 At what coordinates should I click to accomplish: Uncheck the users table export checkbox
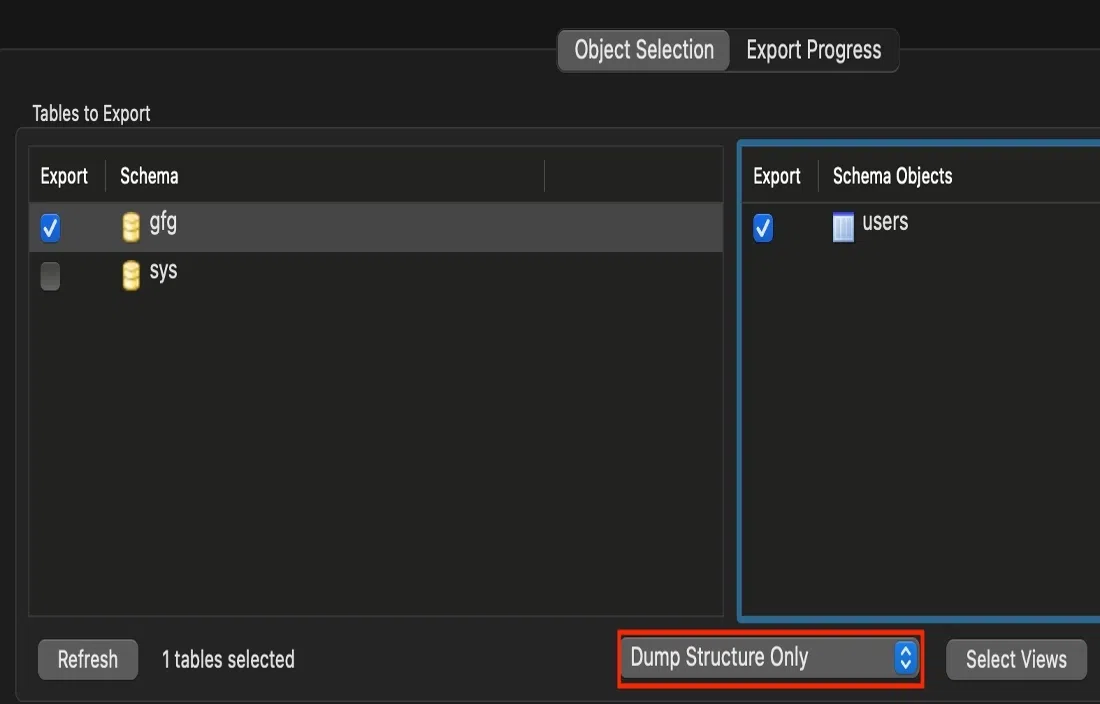coord(763,228)
